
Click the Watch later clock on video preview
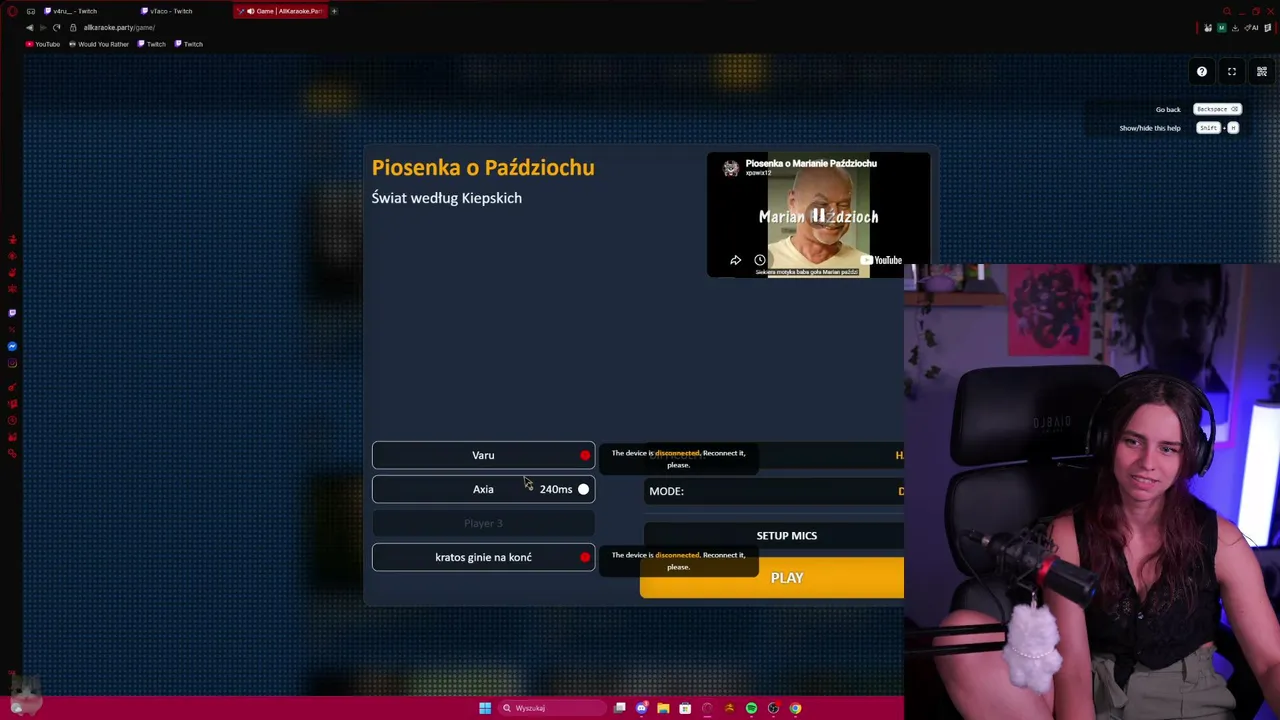[x=760, y=260]
